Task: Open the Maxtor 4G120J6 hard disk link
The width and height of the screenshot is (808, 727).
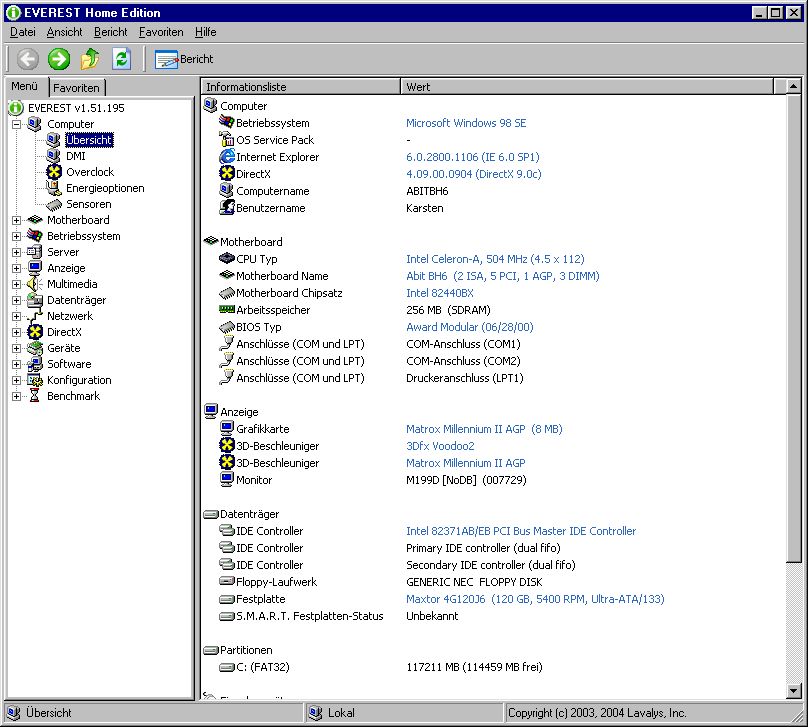Action: pos(535,599)
